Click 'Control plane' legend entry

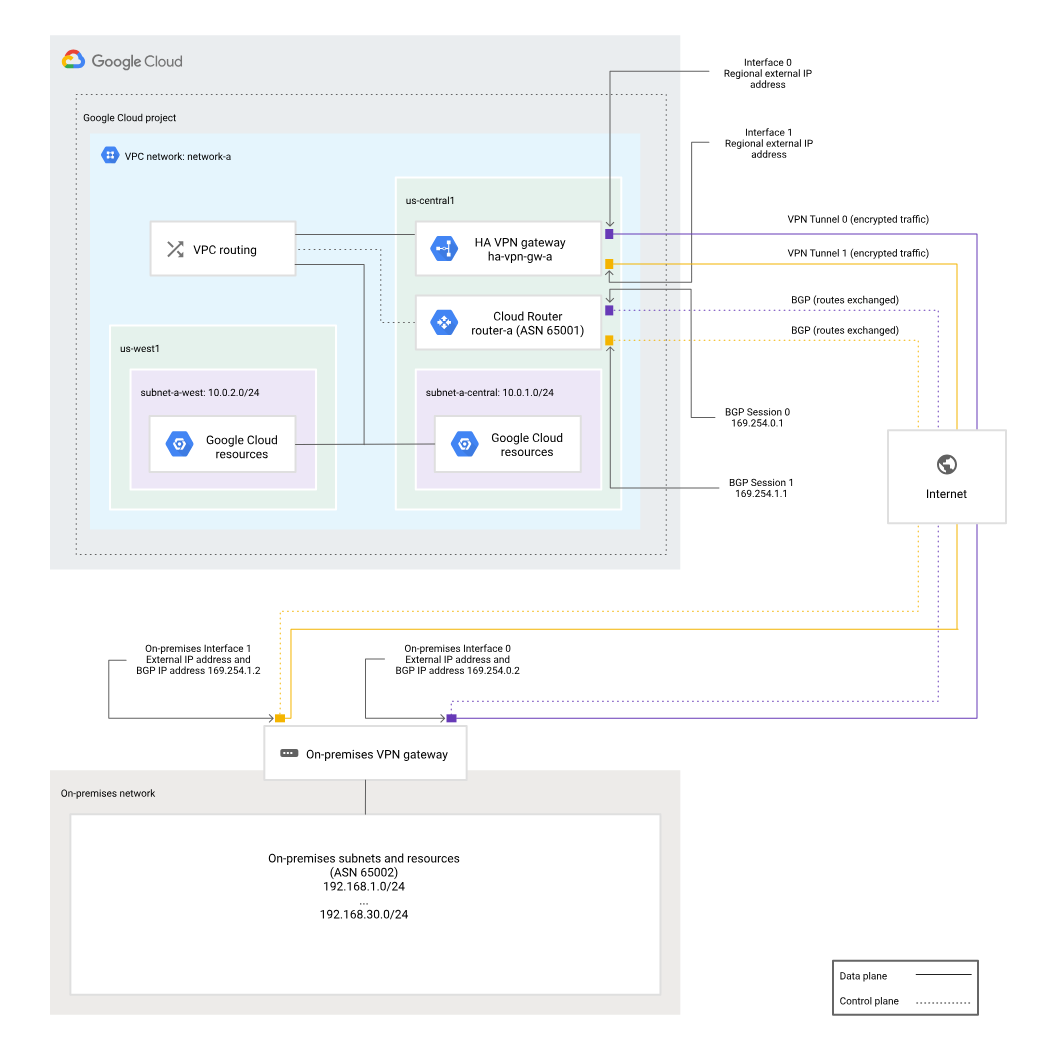point(905,1002)
